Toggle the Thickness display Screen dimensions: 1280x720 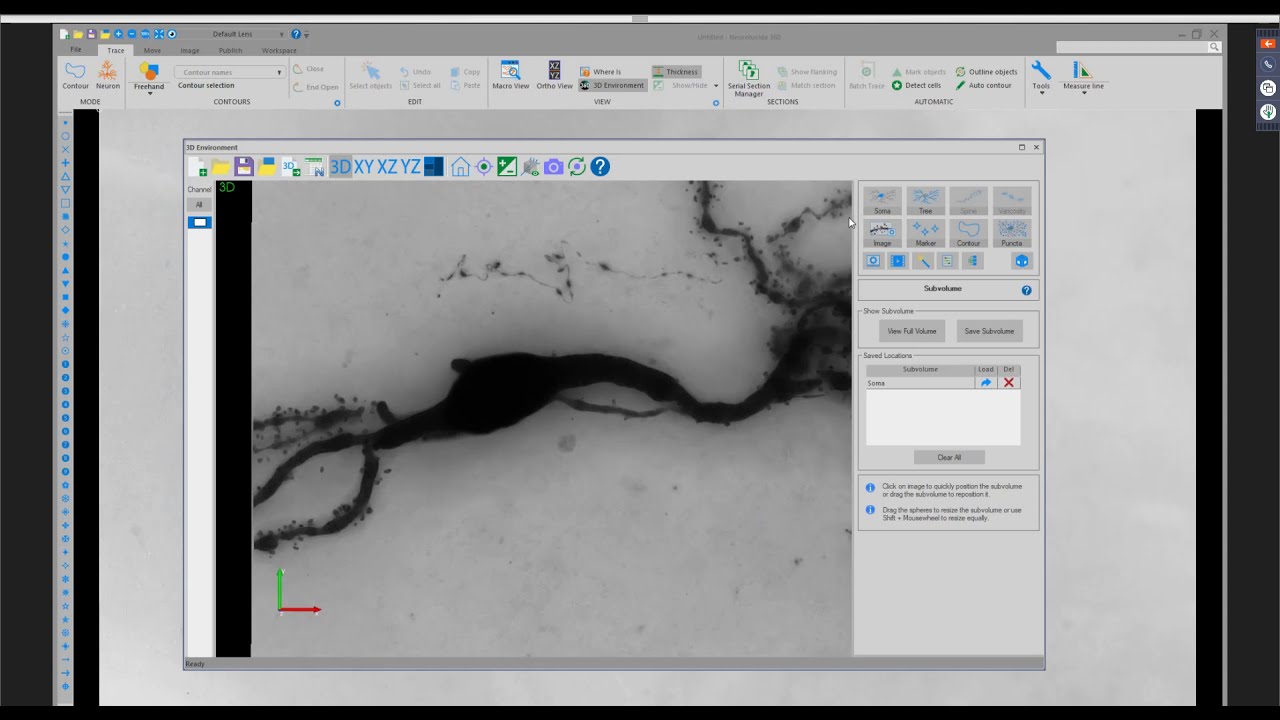coord(676,72)
